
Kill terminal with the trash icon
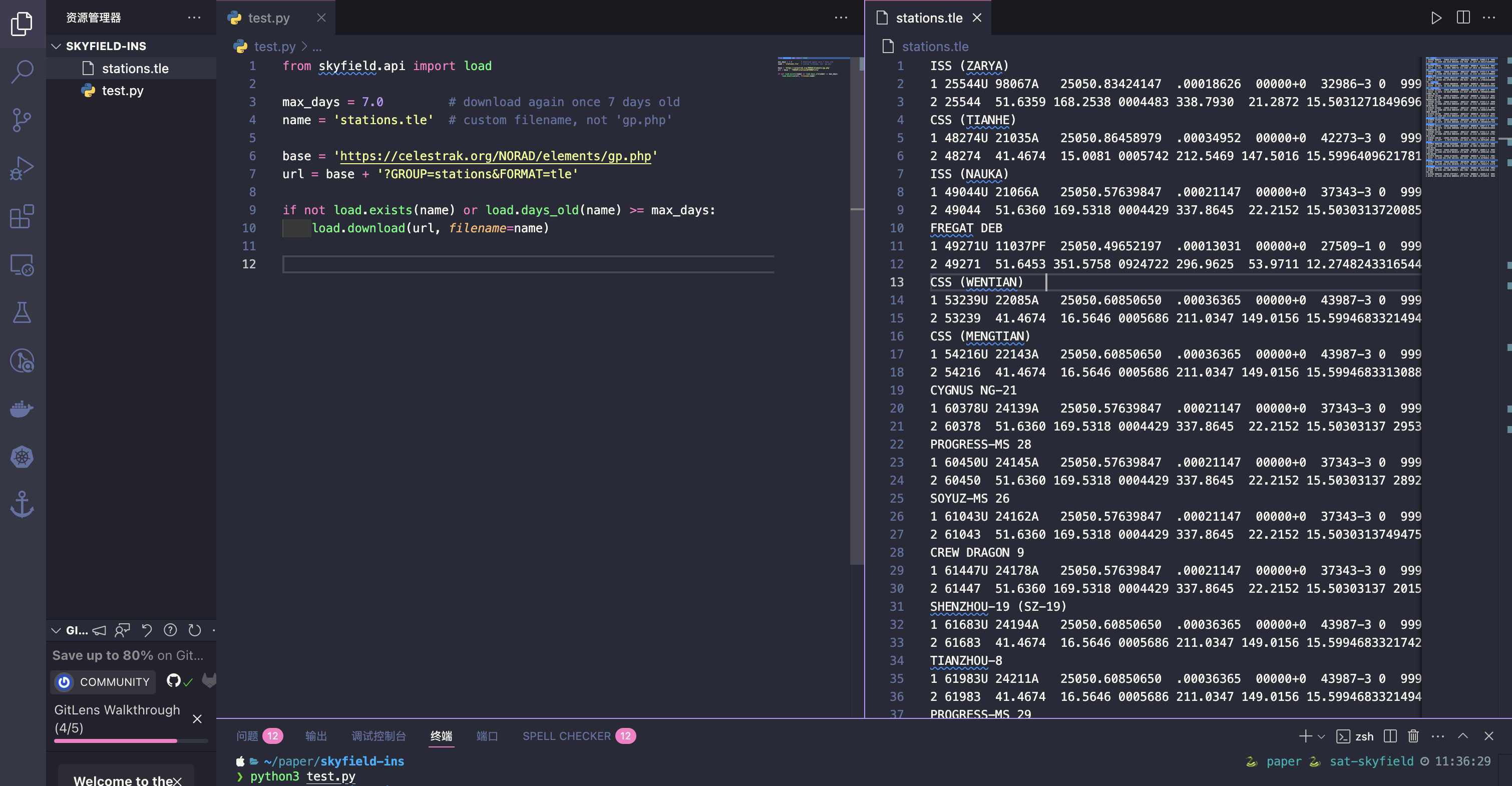(x=1413, y=736)
